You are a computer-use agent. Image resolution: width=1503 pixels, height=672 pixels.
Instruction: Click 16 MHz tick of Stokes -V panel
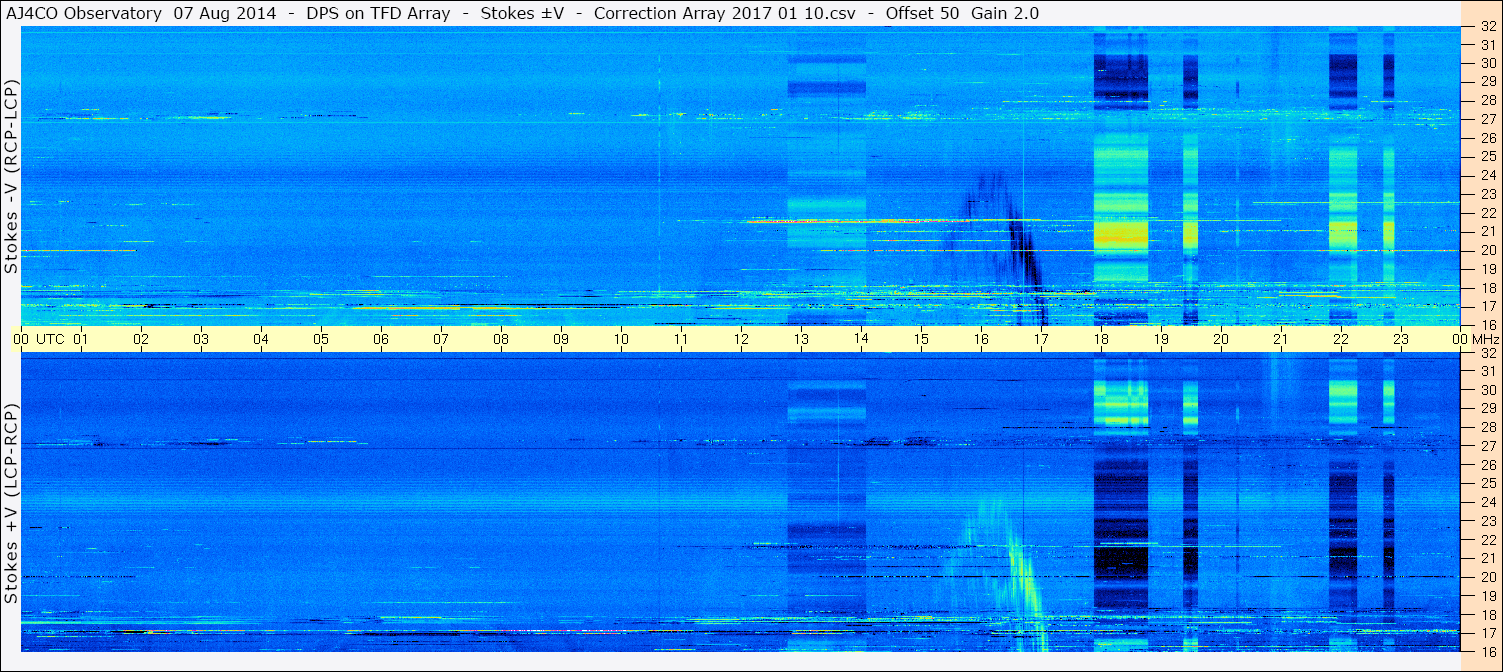(1487, 324)
